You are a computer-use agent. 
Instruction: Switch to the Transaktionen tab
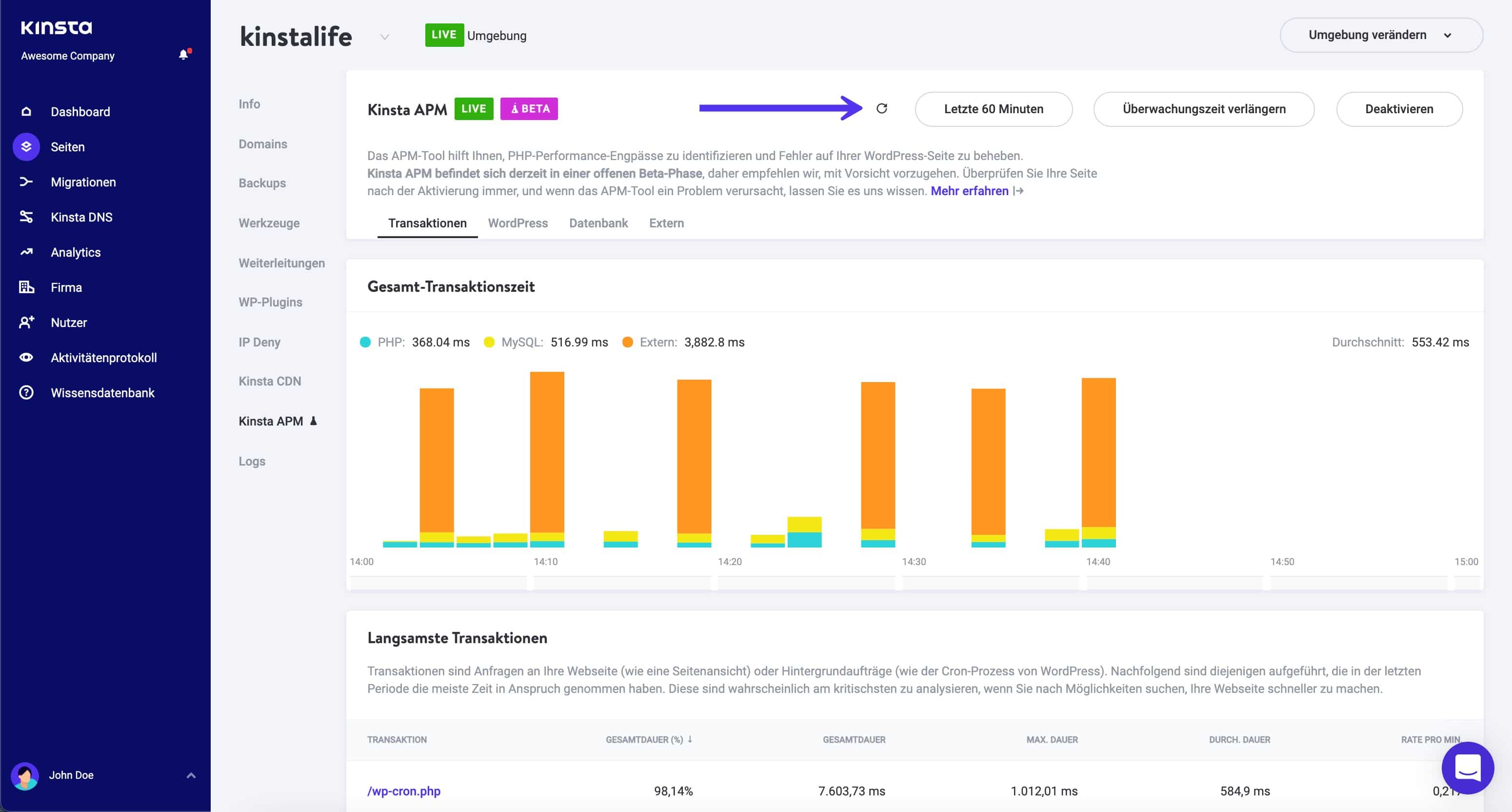[x=427, y=223]
